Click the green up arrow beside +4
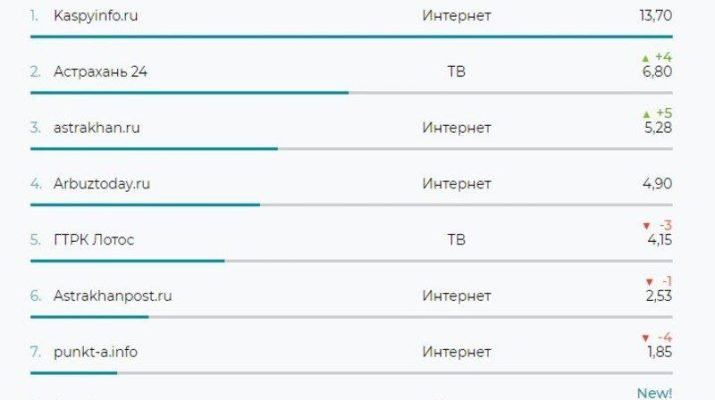The width and height of the screenshot is (715, 400). pyautogui.click(x=645, y=58)
